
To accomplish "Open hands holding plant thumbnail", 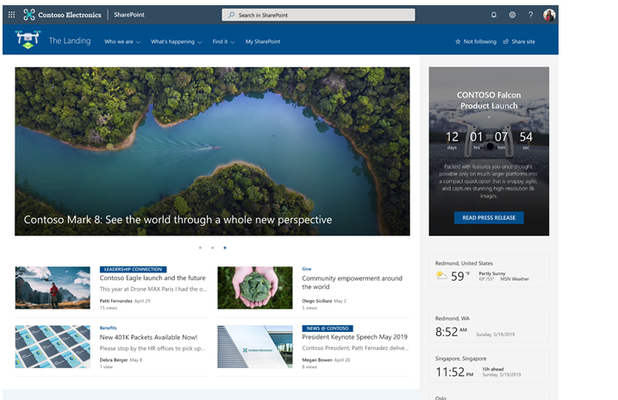I will 255,288.
